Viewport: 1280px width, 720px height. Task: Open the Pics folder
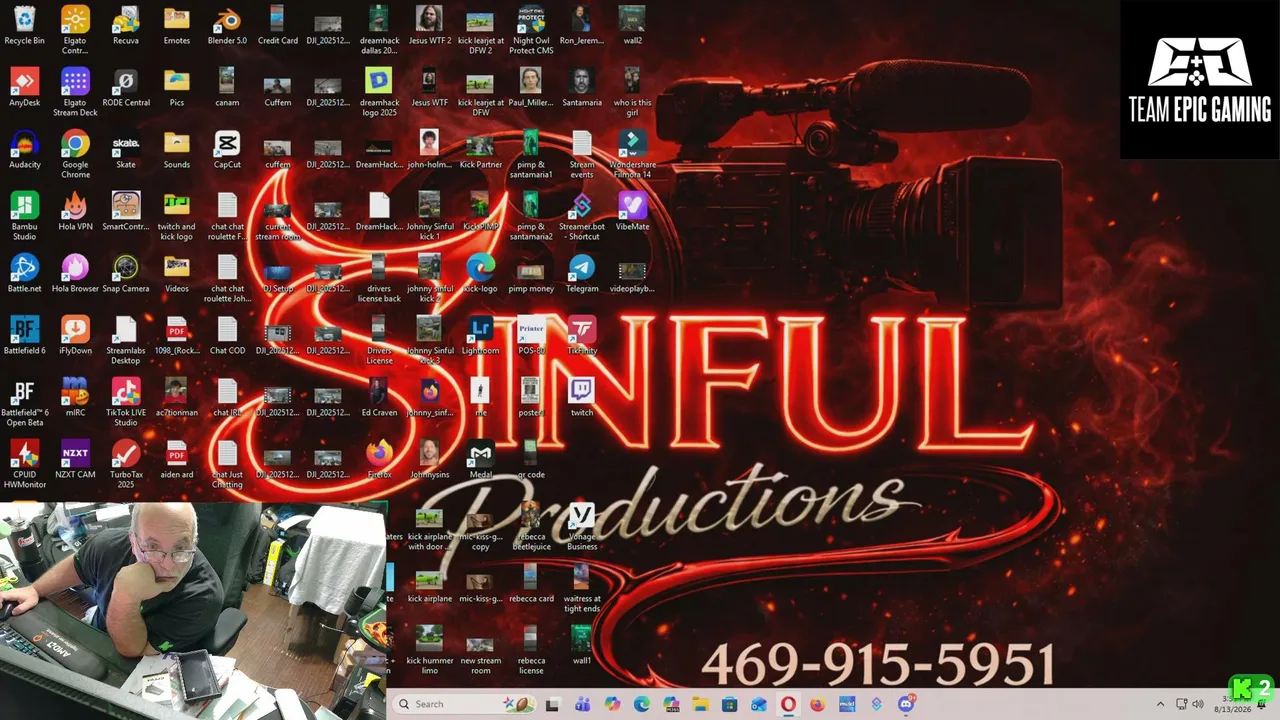click(177, 88)
